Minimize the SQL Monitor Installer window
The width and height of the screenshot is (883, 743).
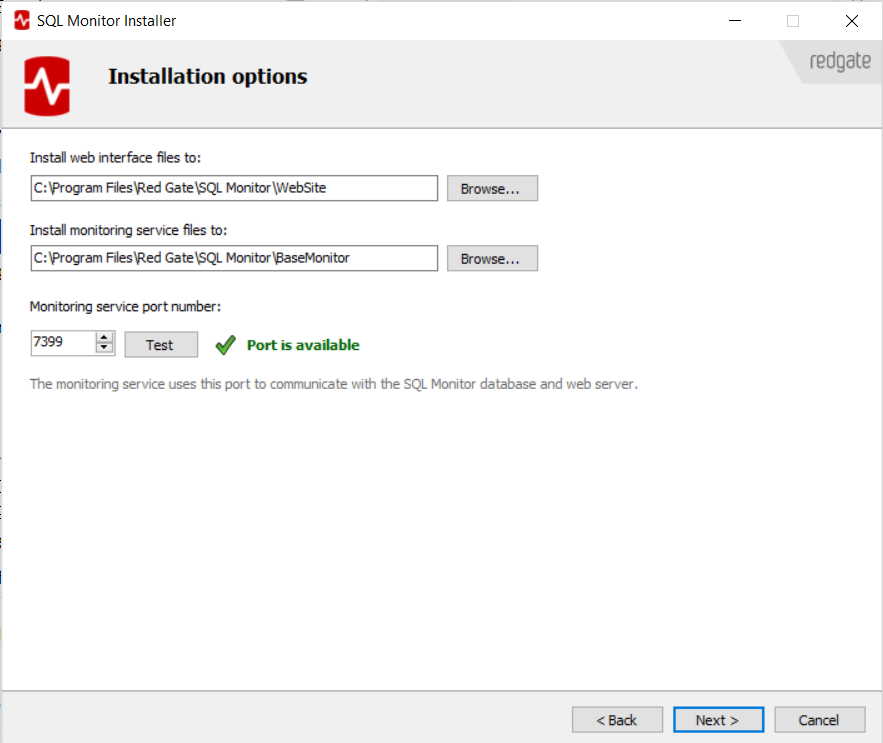point(735,20)
